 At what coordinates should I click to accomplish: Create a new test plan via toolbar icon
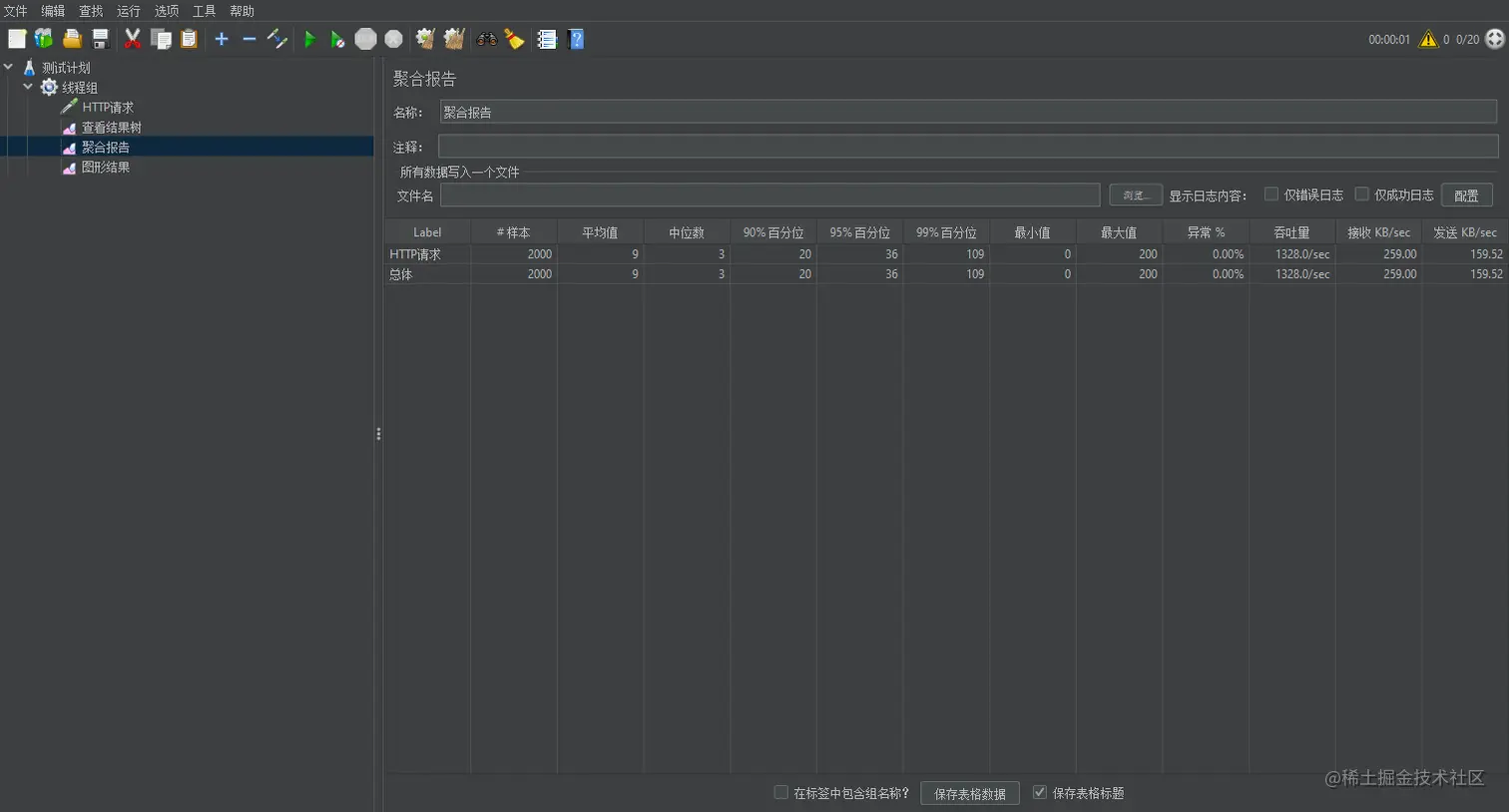point(17,39)
